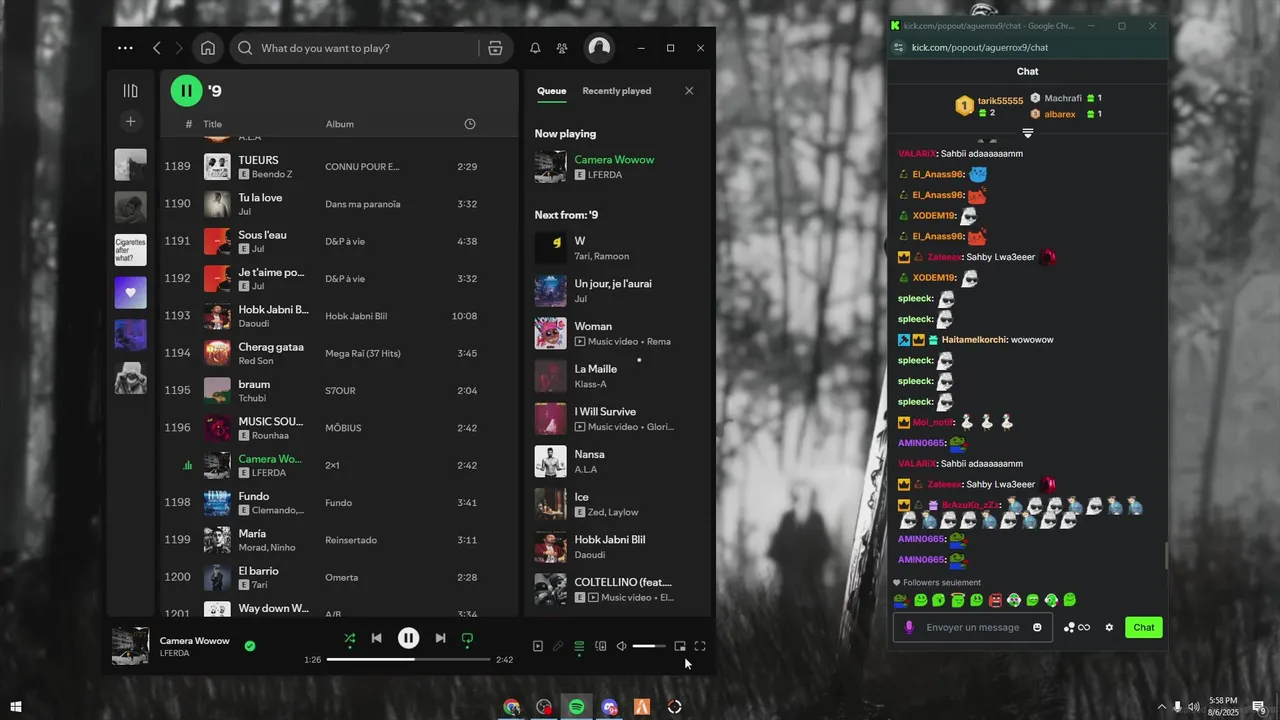
Task: Expand the Kick chat leaderboard chevron
Action: tap(1028, 133)
